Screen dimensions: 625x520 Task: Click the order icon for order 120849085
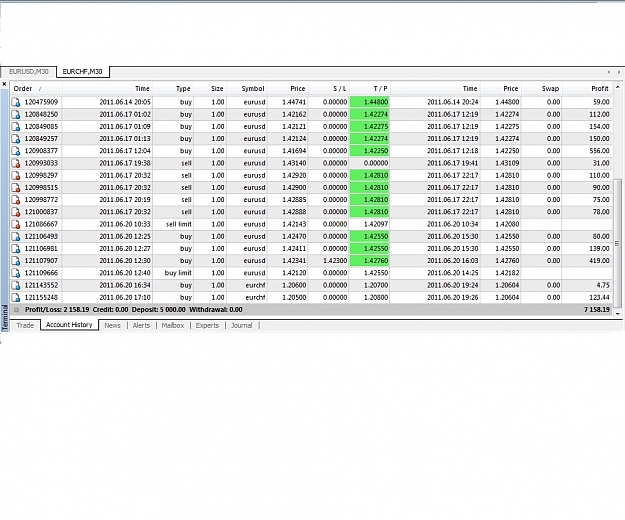pyautogui.click(x=16, y=127)
